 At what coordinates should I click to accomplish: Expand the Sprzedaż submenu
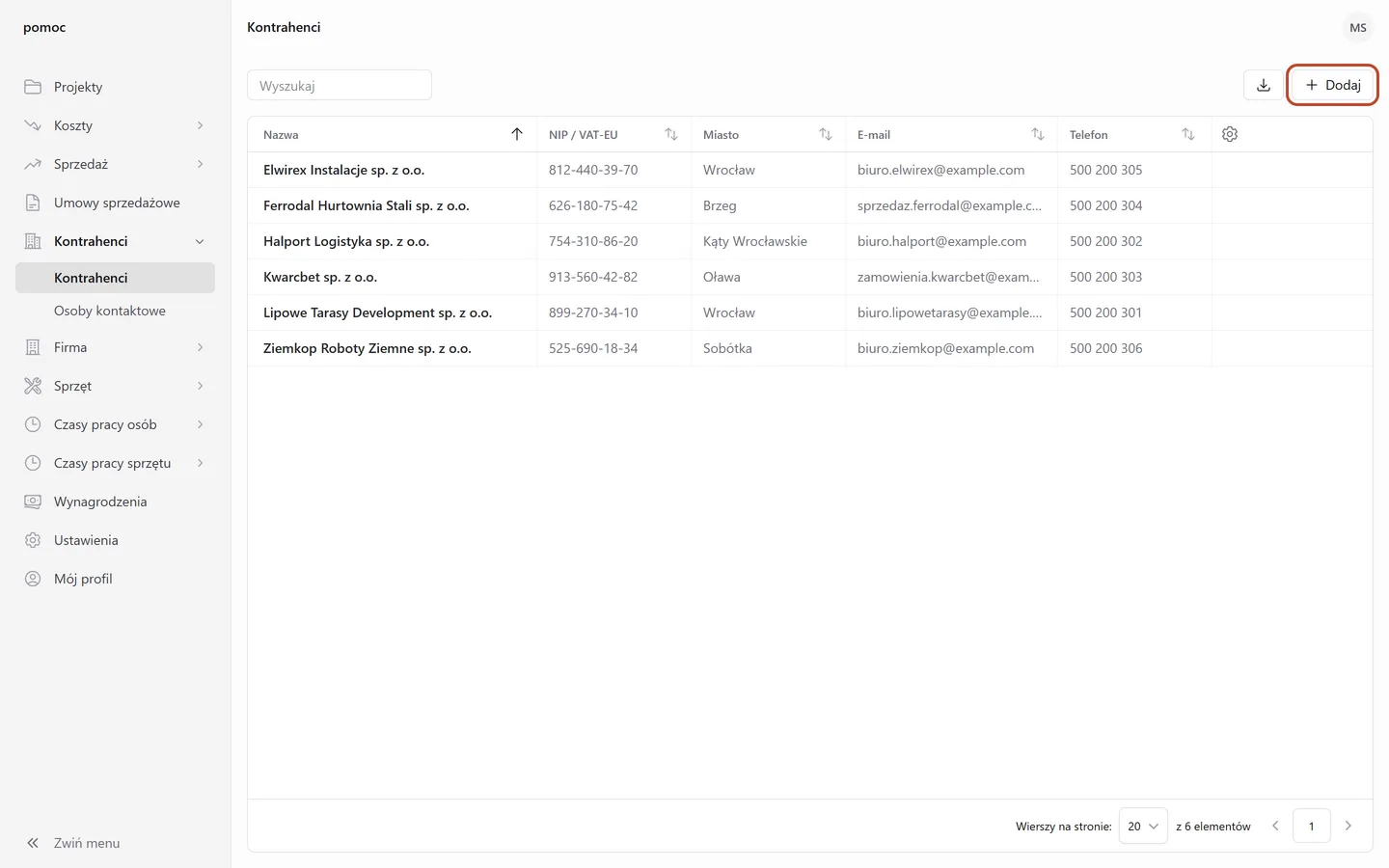200,164
